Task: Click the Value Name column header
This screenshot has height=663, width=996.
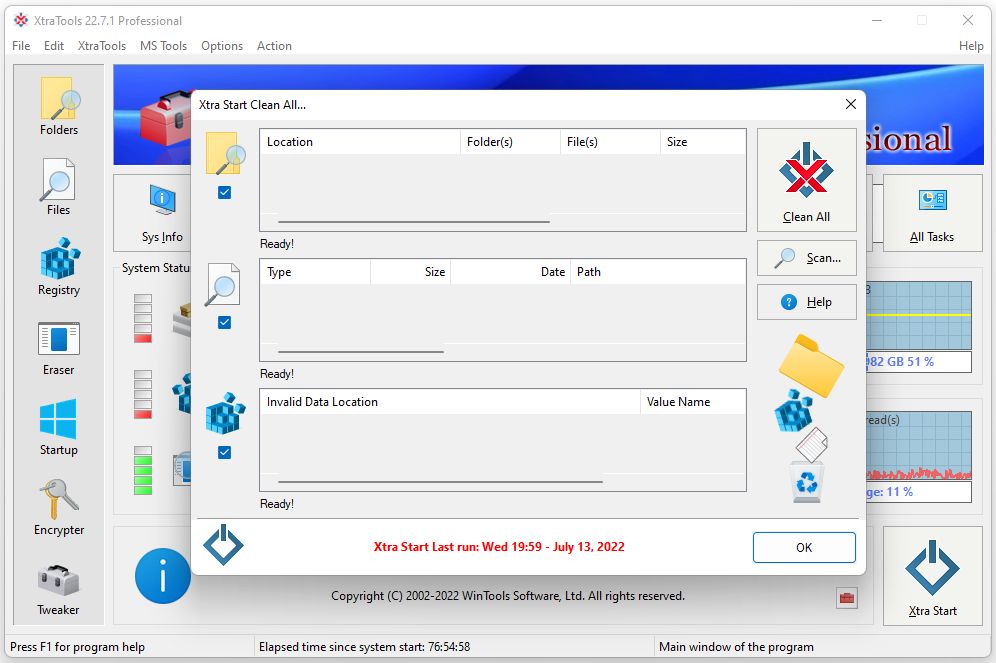Action: pyautogui.click(x=692, y=402)
